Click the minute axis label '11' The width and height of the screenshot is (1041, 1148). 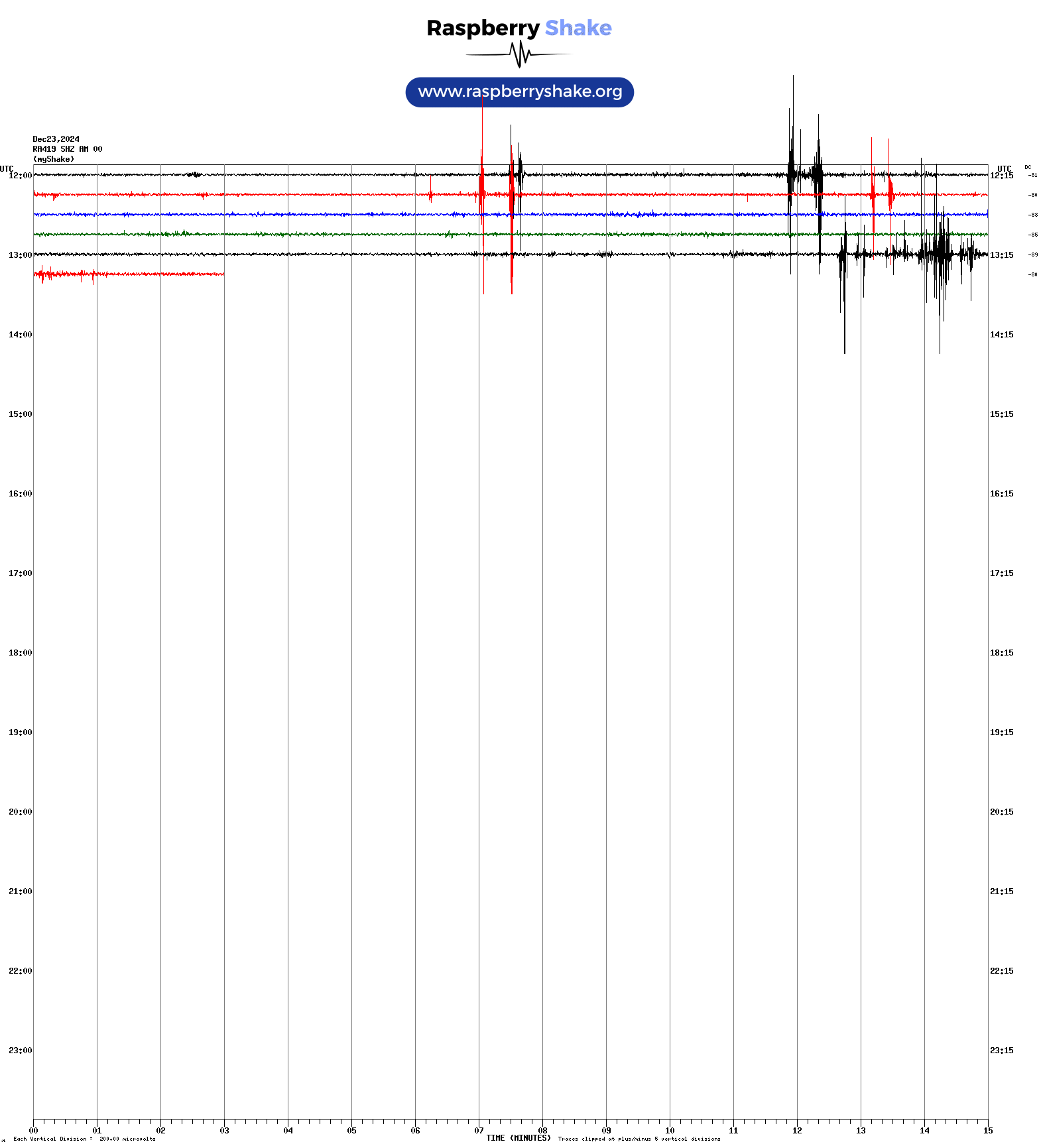point(733,1131)
